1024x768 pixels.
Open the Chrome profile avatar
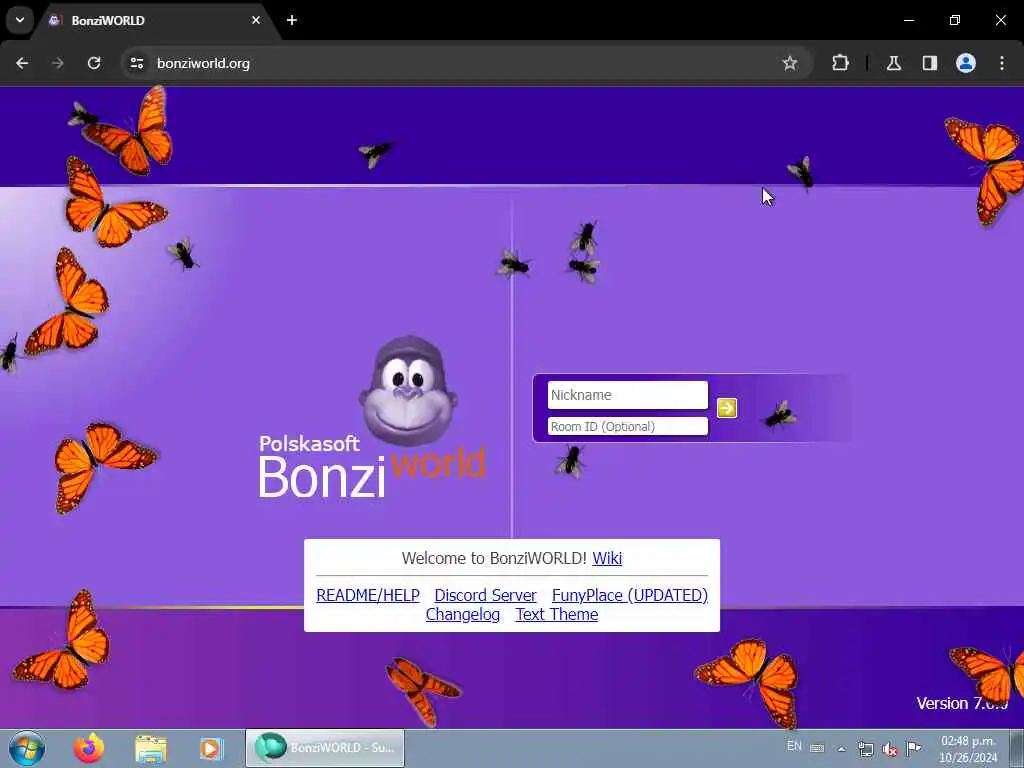[x=966, y=63]
